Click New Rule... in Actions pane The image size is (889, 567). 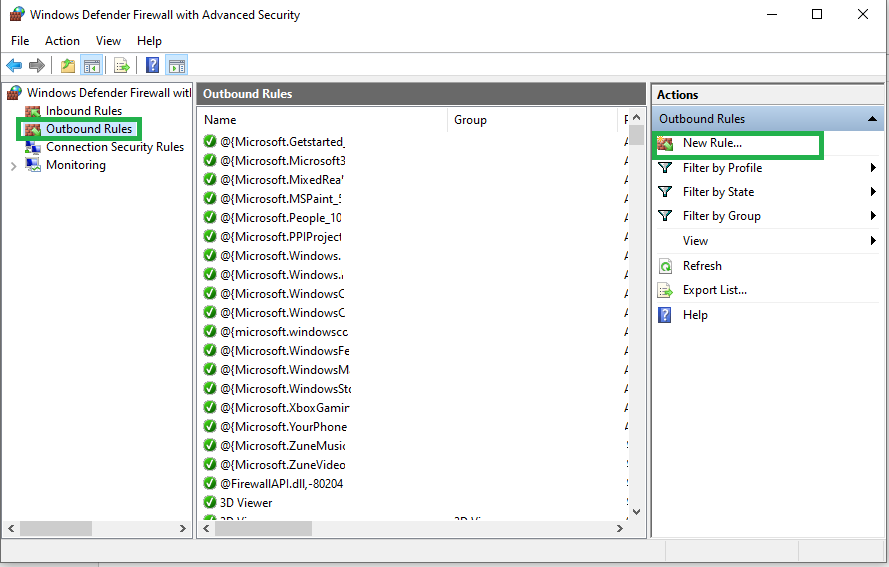click(x=712, y=143)
